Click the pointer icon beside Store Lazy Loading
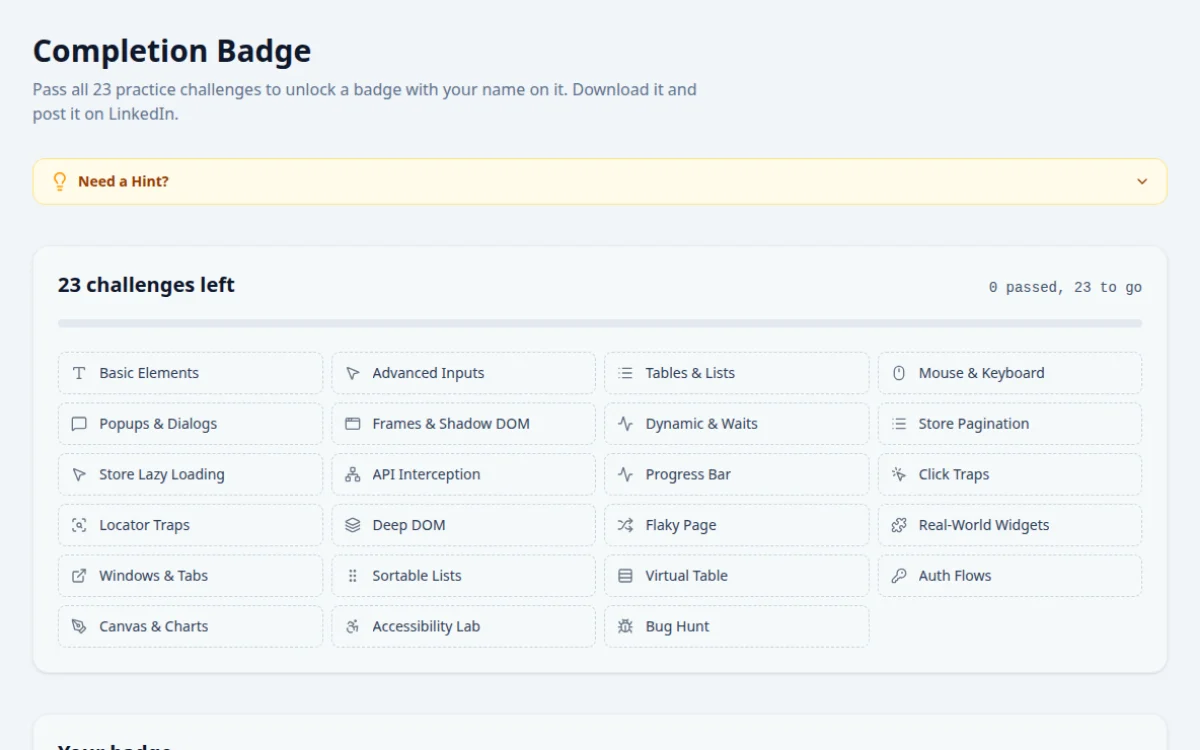1200x750 pixels. (x=79, y=474)
